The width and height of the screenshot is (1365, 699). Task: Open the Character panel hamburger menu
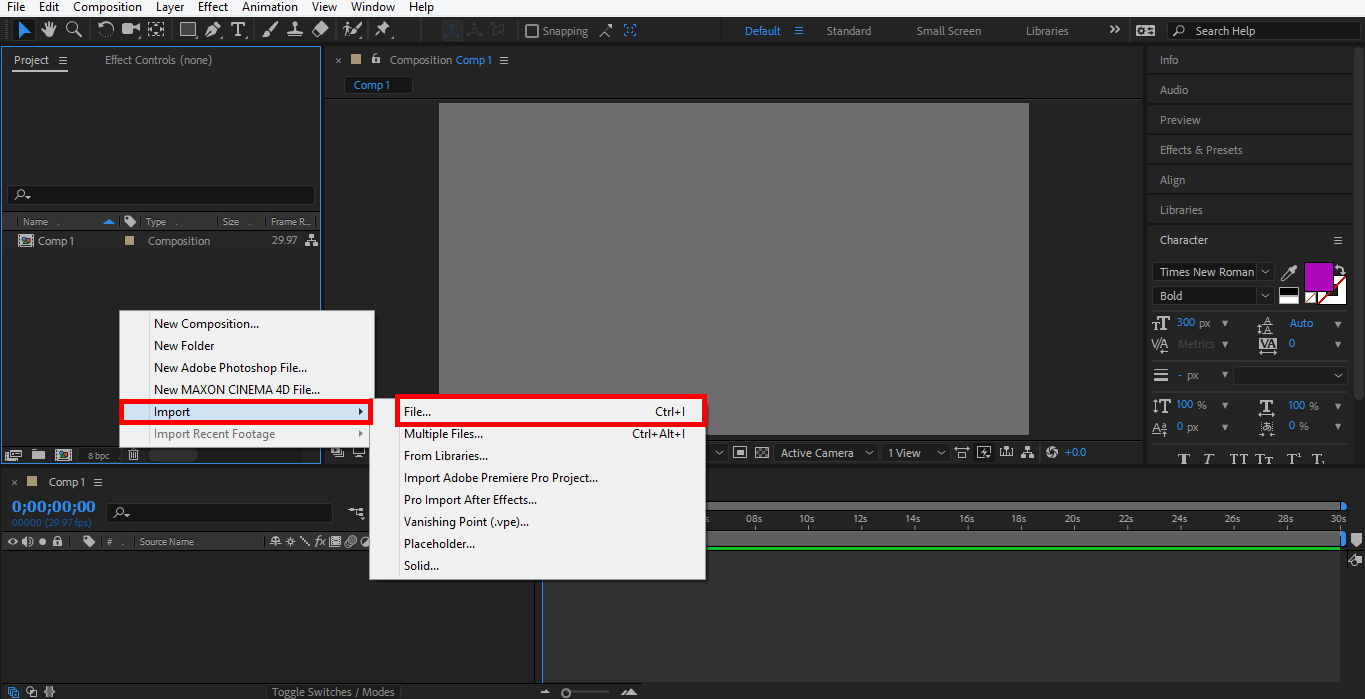coord(1338,240)
